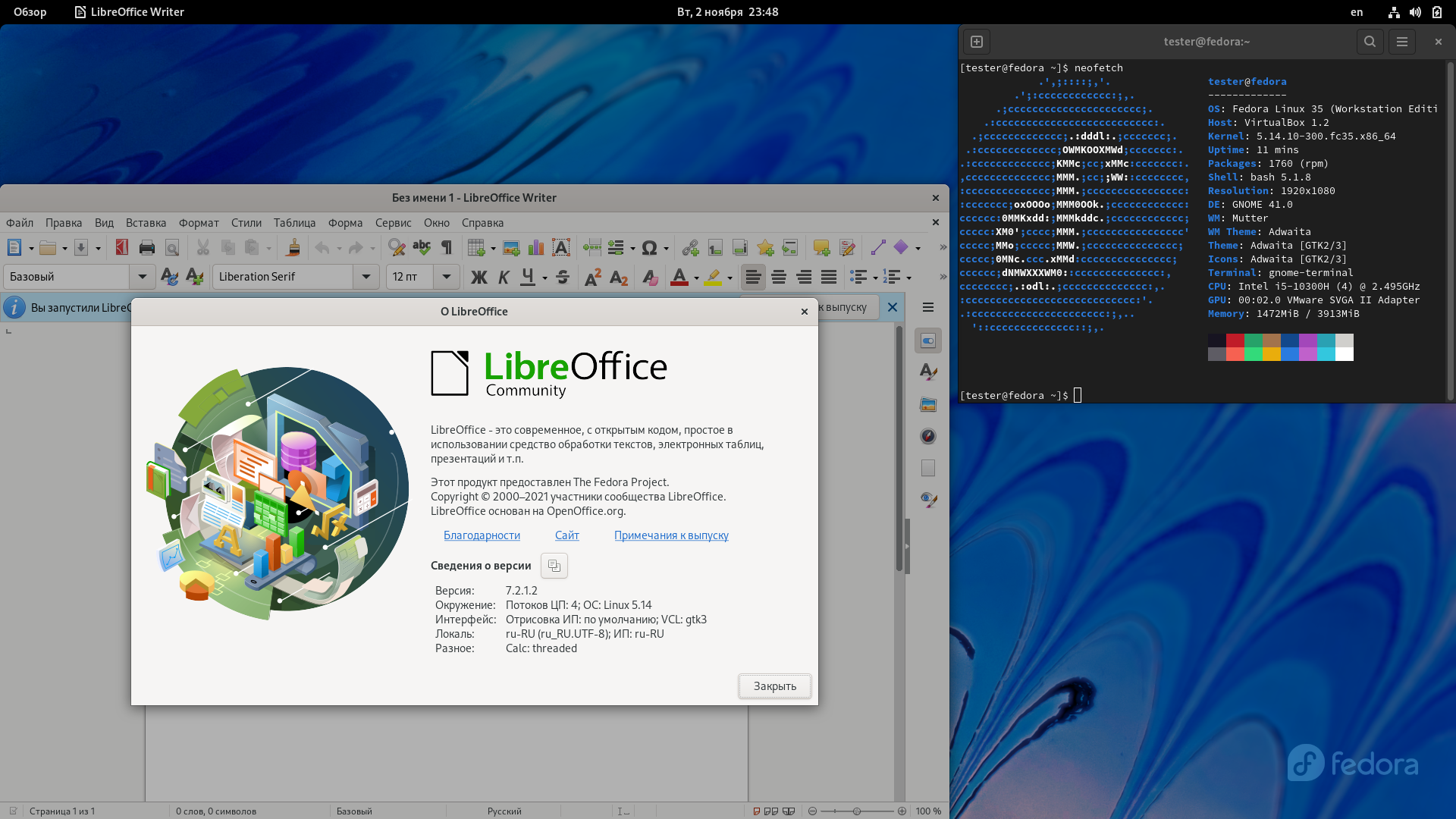Screen dimensions: 1456x819
Task: Click the zoom slider in status bar
Action: [857, 811]
